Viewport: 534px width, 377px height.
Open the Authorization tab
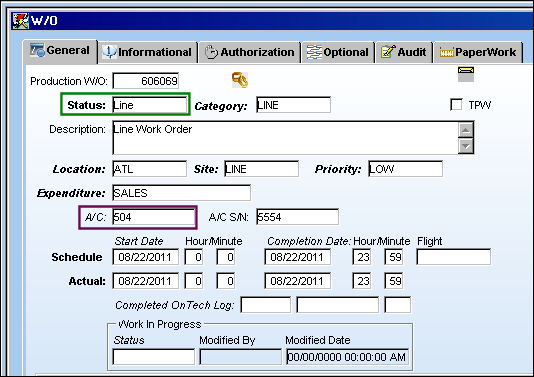tap(250, 52)
